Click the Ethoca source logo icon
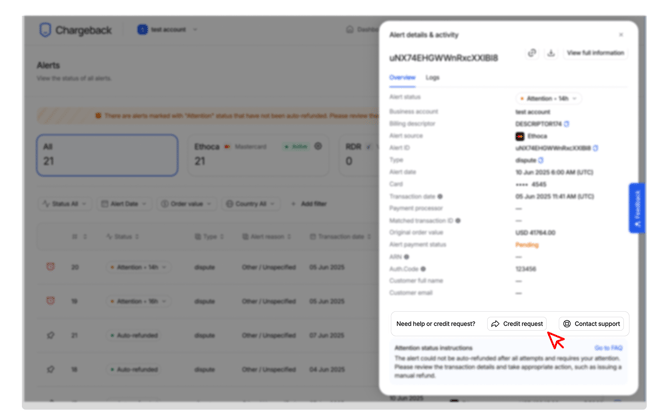The height and width of the screenshot is (418, 670). coord(520,136)
